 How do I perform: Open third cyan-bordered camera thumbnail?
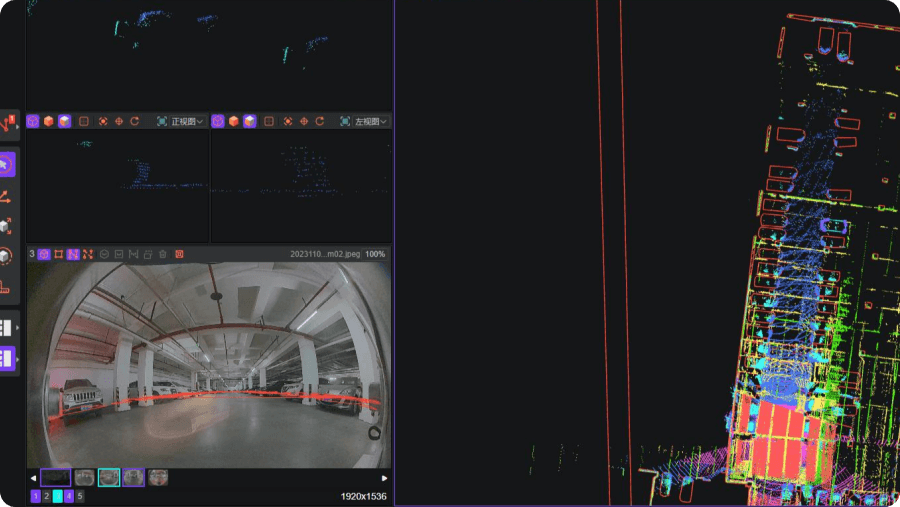click(x=109, y=477)
